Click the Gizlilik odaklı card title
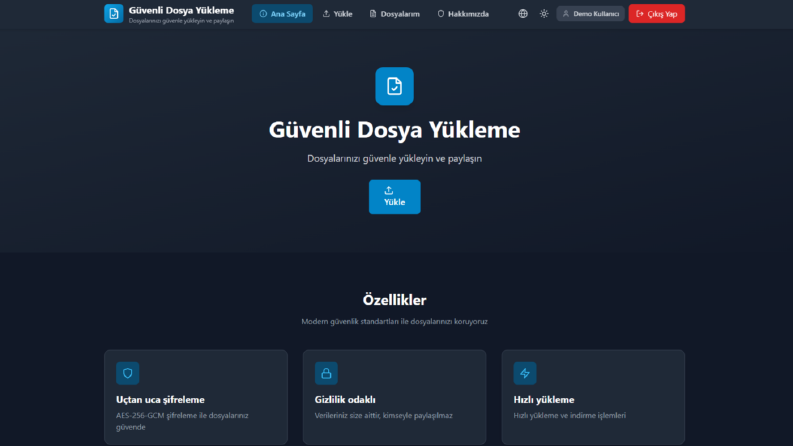Screen dimensions: 793x446 click(345, 399)
